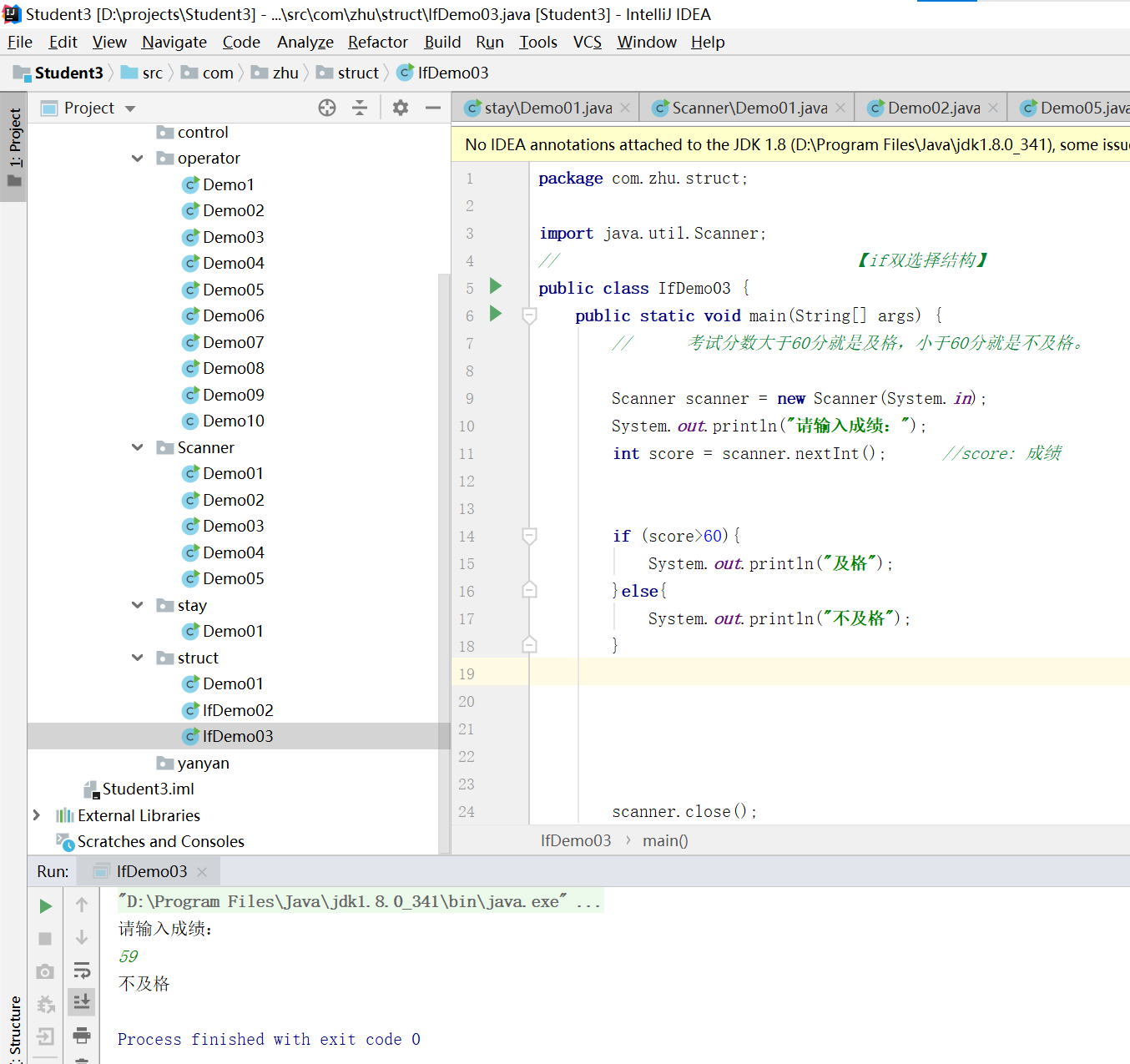Click Collapse All icon in Project panel

(x=360, y=108)
